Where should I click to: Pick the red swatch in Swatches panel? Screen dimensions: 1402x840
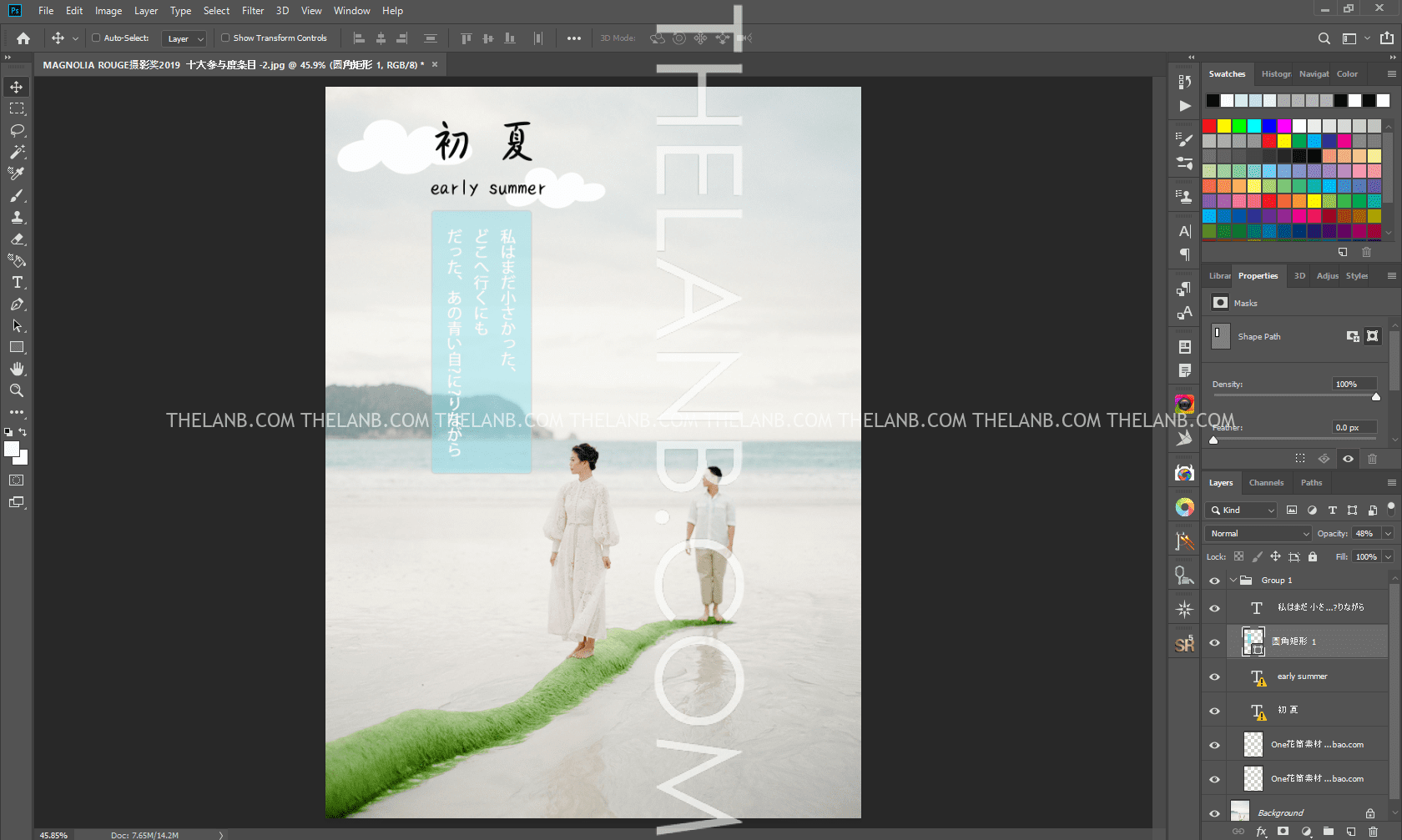(1209, 126)
